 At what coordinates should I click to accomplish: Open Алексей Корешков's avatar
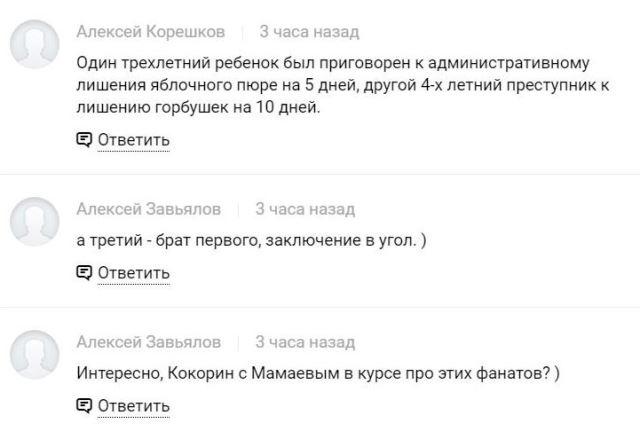(x=35, y=44)
